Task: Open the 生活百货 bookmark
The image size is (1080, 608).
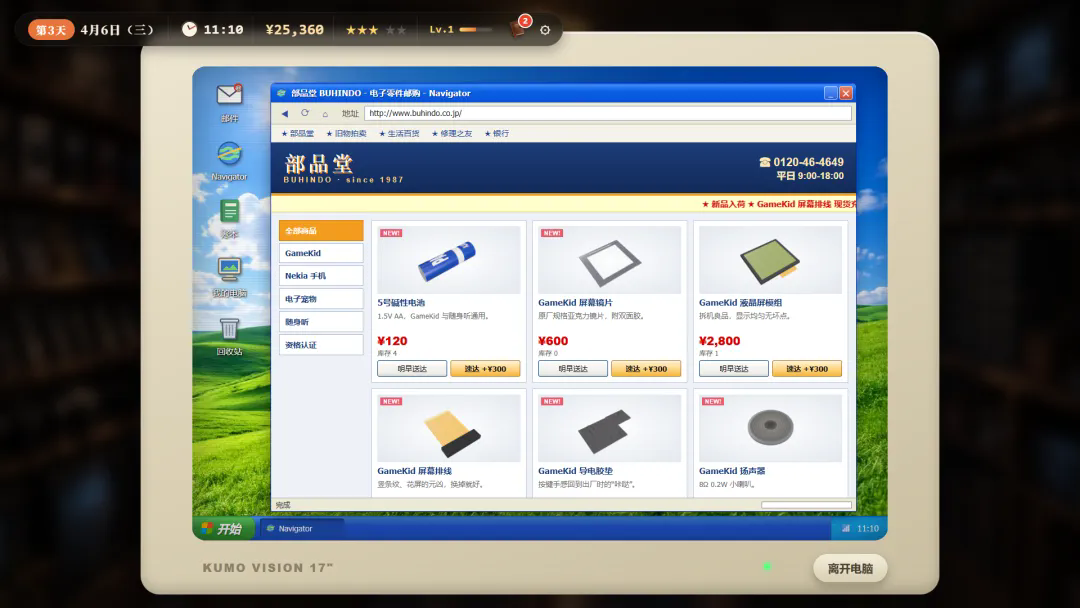Action: (399, 134)
